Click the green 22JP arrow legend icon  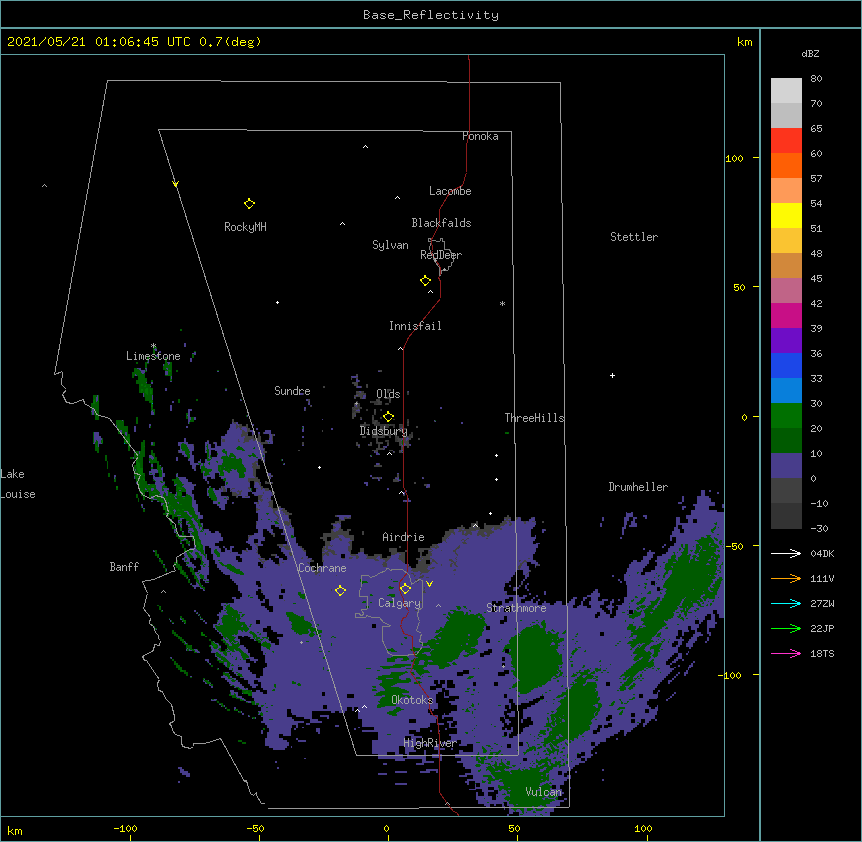pyautogui.click(x=786, y=628)
